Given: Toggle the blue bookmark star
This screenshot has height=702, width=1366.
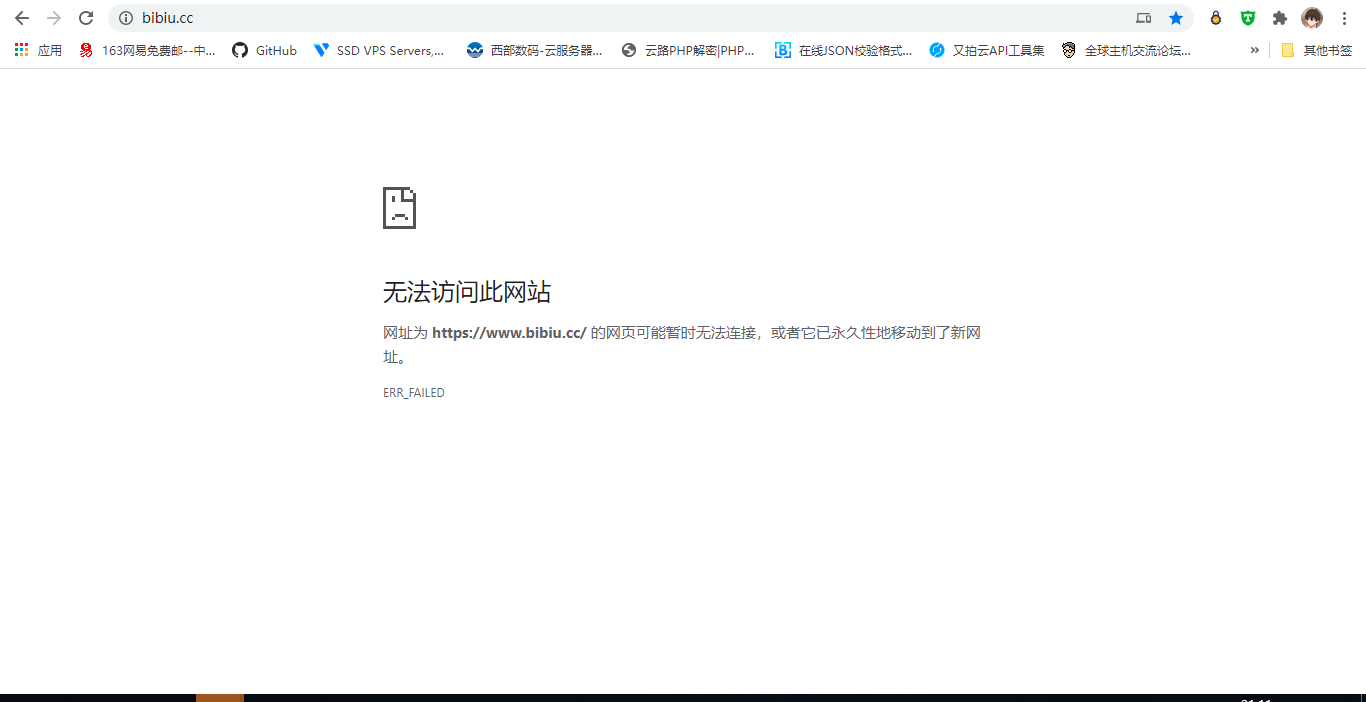Looking at the screenshot, I should click(x=1176, y=18).
